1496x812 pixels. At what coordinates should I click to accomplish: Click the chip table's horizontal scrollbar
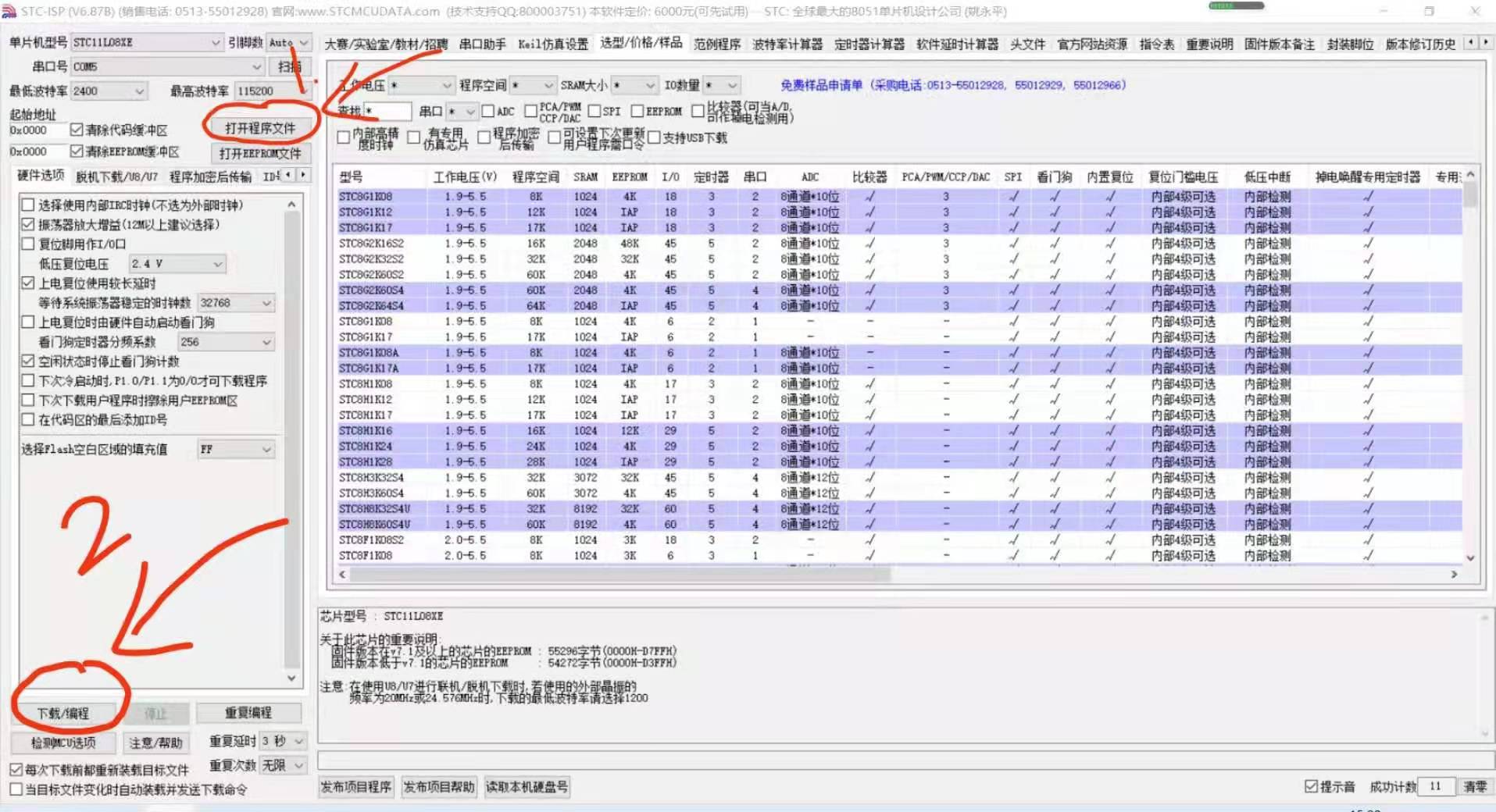[620, 575]
